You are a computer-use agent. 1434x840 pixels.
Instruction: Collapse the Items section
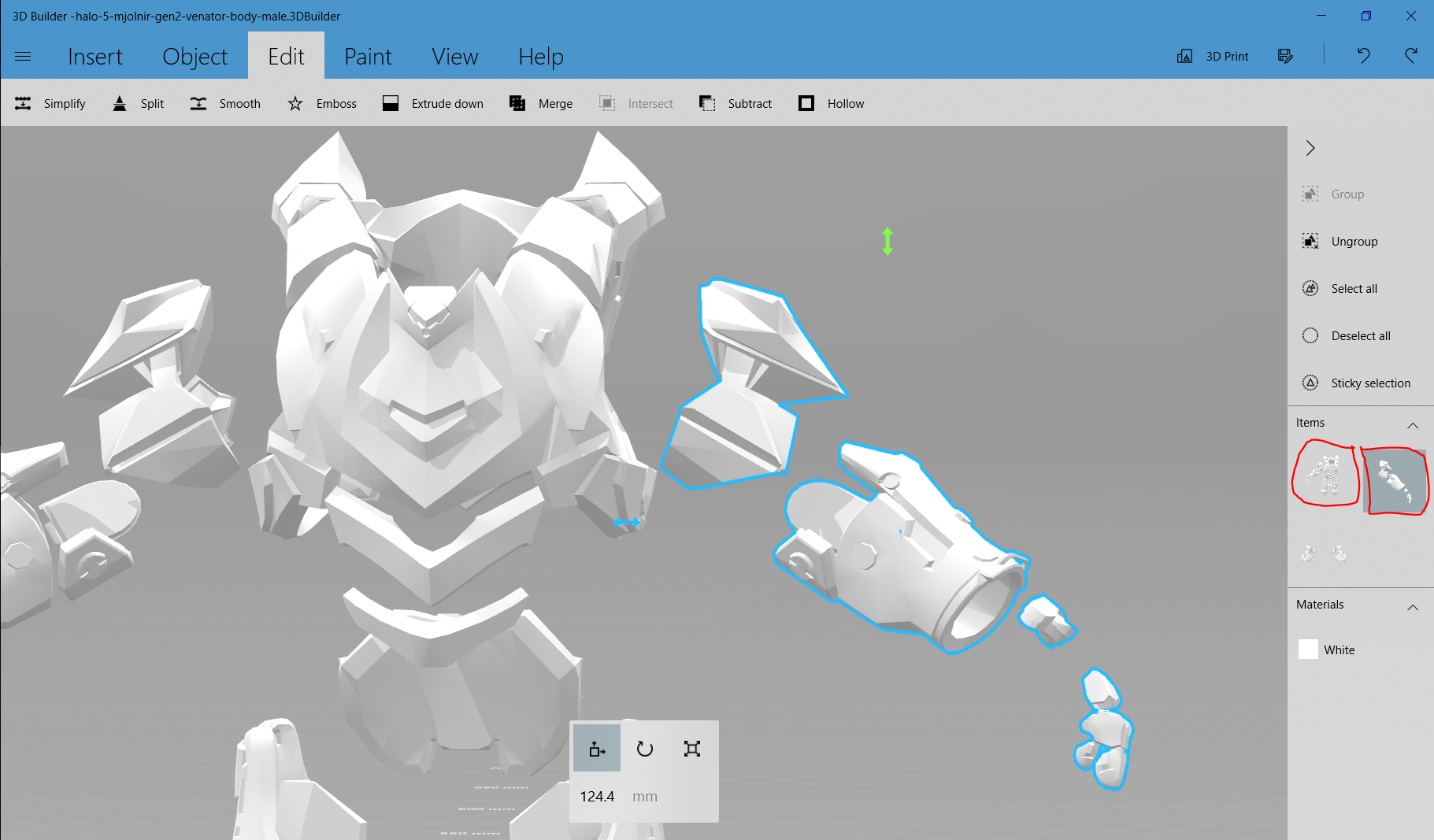point(1413,425)
